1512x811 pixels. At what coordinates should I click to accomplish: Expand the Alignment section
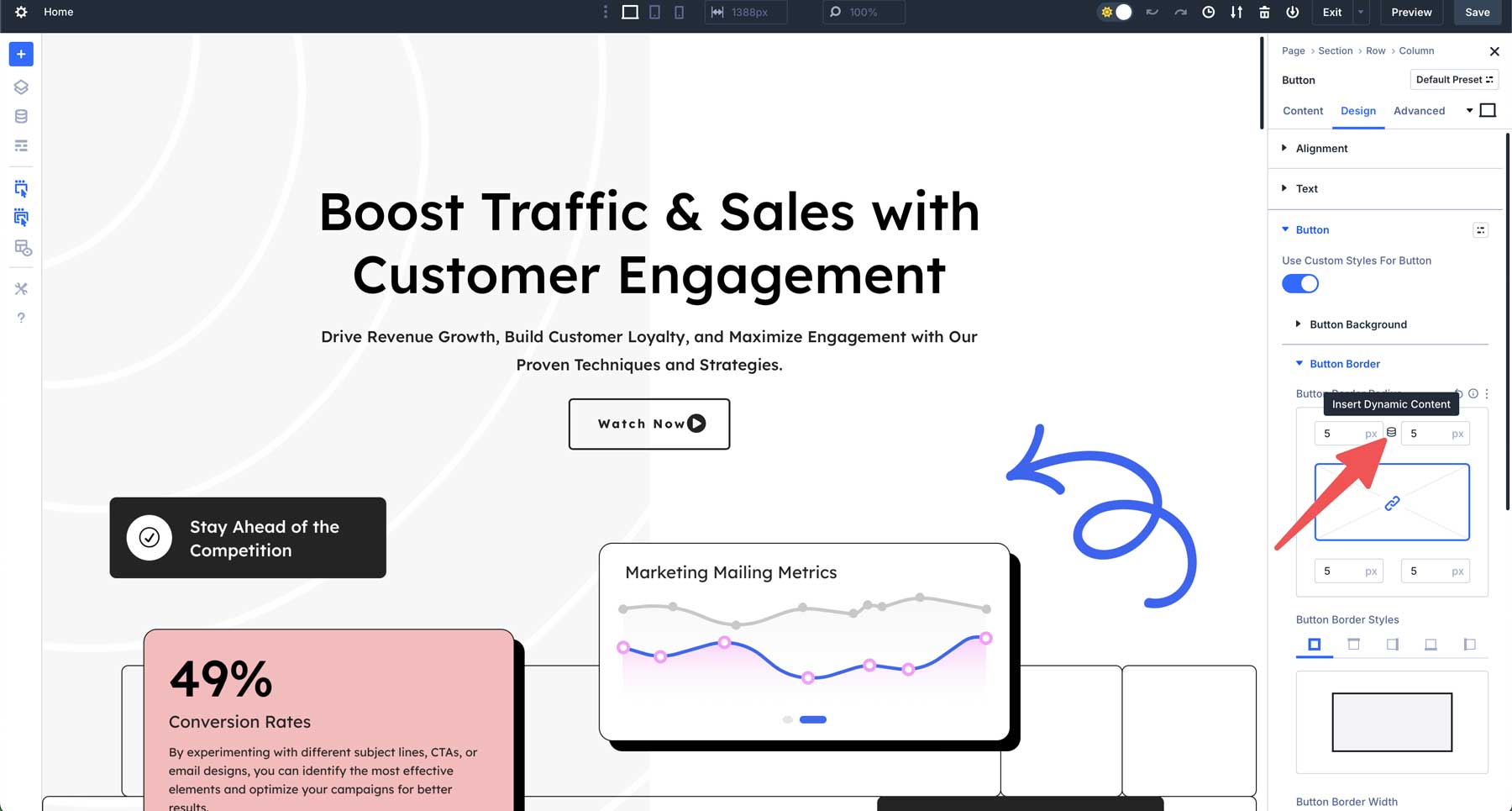1320,148
